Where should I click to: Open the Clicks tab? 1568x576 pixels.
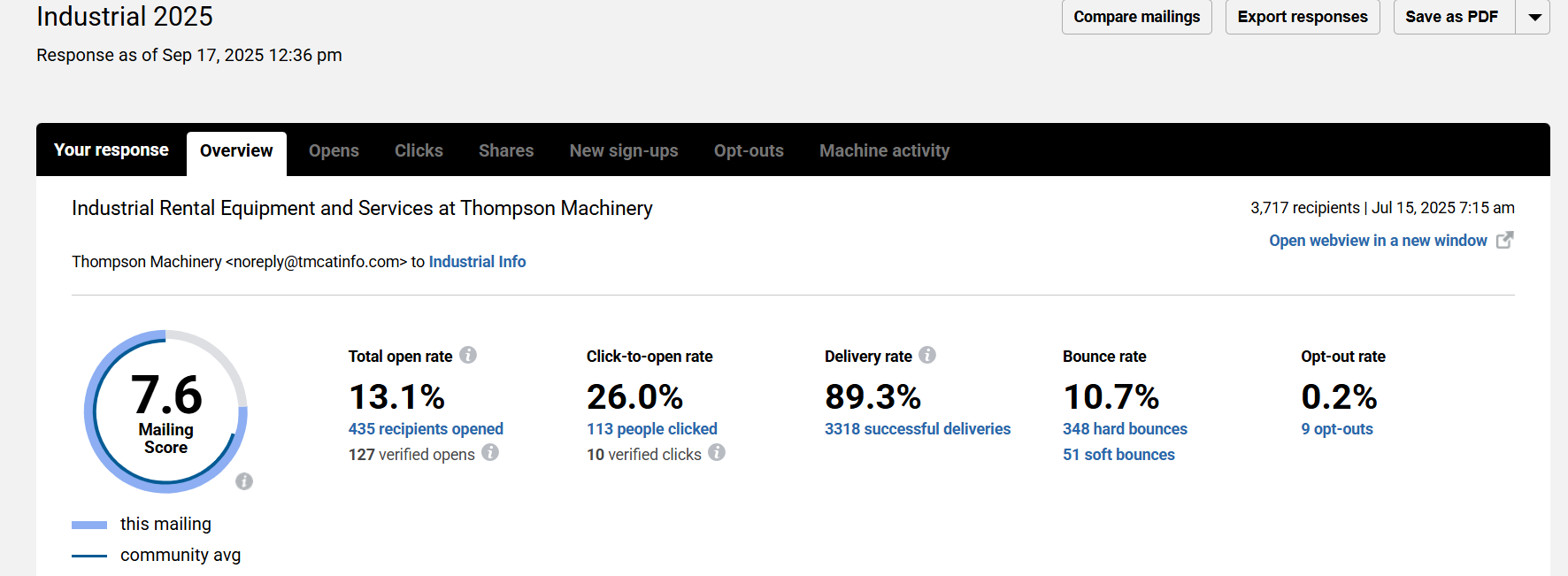pos(419,150)
